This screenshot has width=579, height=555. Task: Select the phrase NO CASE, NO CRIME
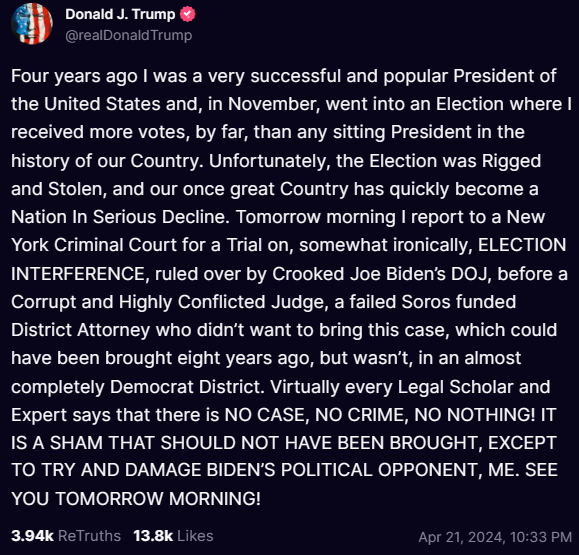(316, 415)
